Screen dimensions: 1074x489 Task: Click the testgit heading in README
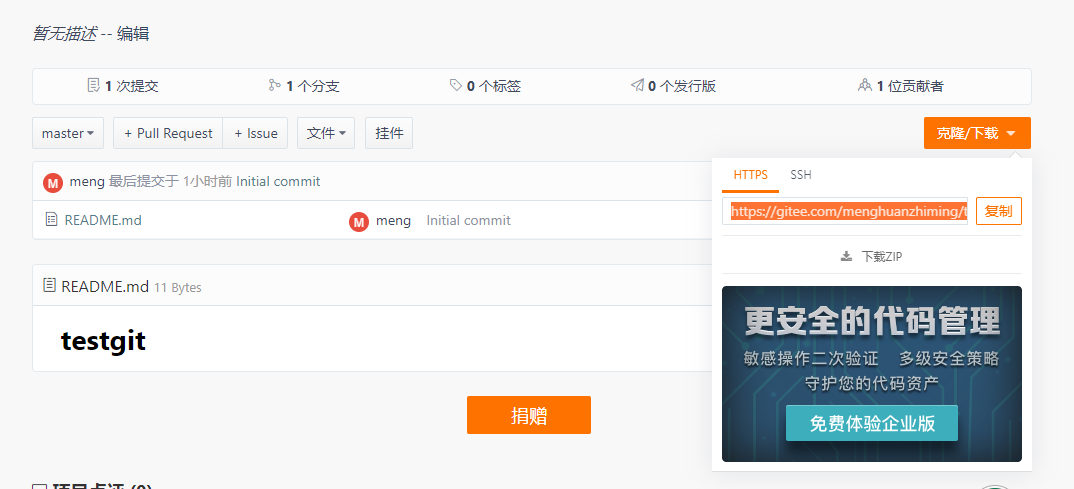103,340
